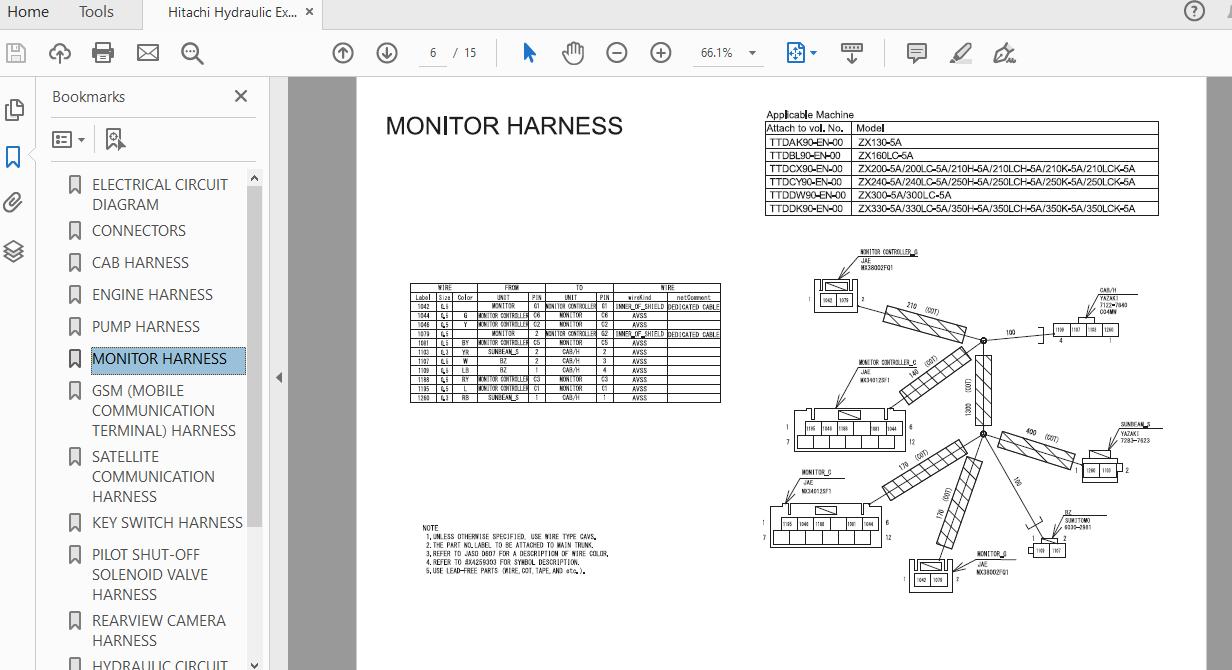1232x670 pixels.
Task: Zoom in with plus icon
Action: click(661, 53)
